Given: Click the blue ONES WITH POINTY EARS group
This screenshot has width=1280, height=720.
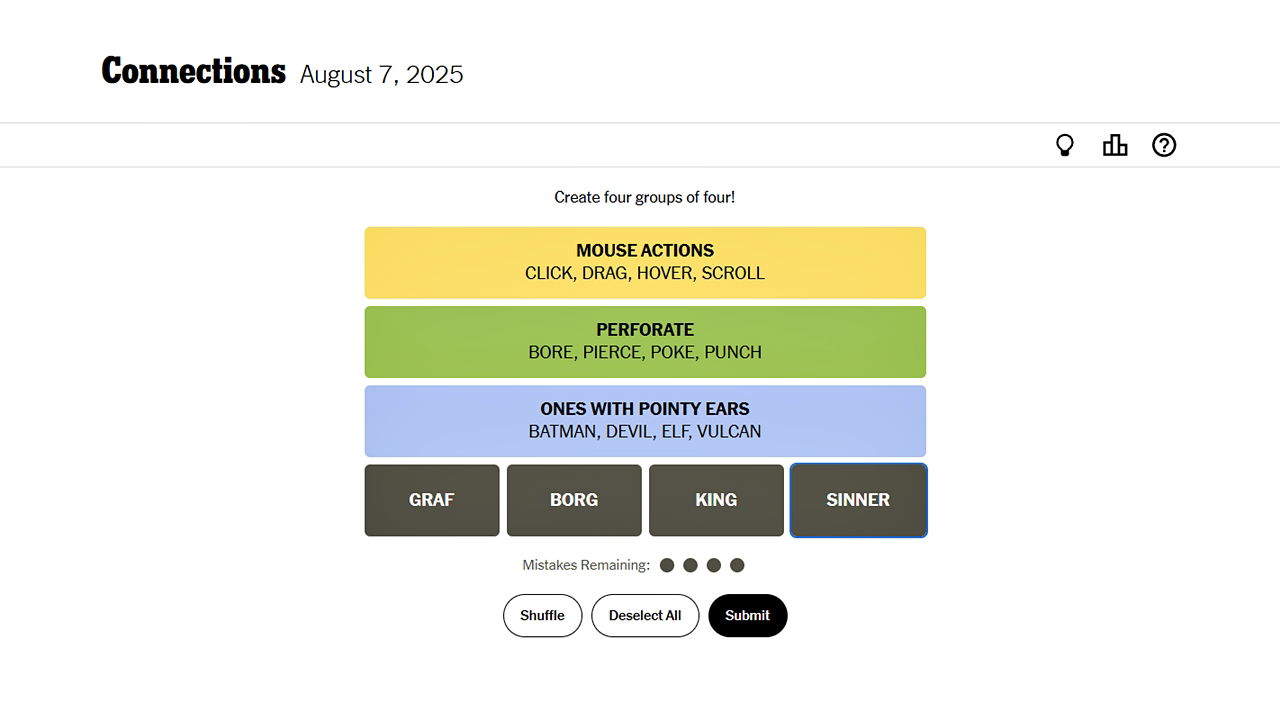Looking at the screenshot, I should point(645,420).
